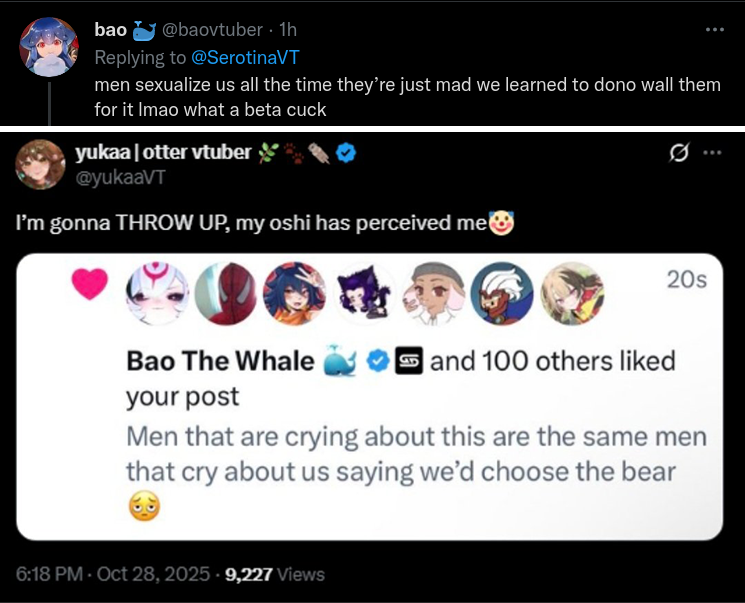Click the first white-haired avatar in the likers row
The height and width of the screenshot is (603, 745).
[157, 293]
